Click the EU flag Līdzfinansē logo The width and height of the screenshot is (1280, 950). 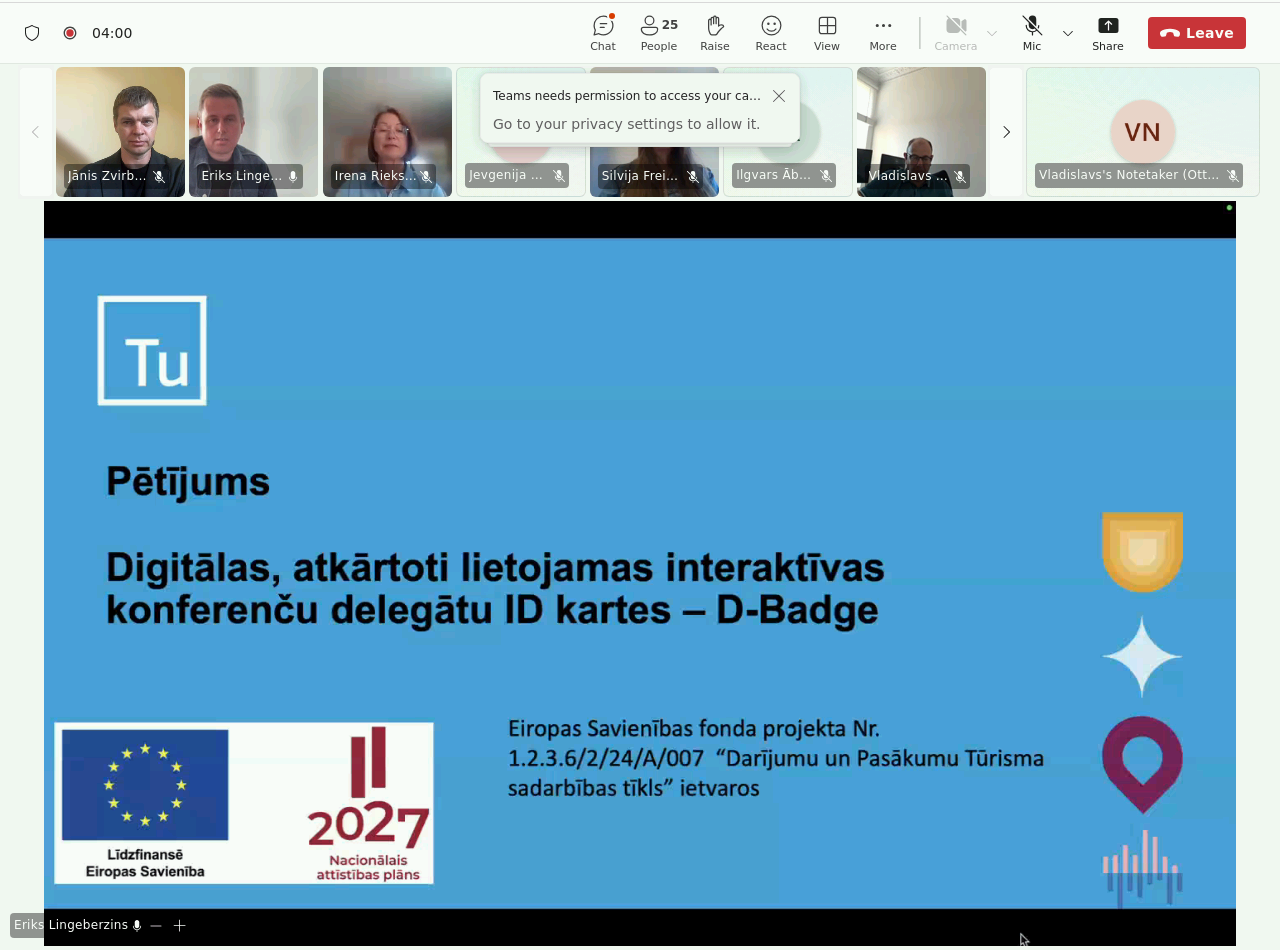click(145, 804)
